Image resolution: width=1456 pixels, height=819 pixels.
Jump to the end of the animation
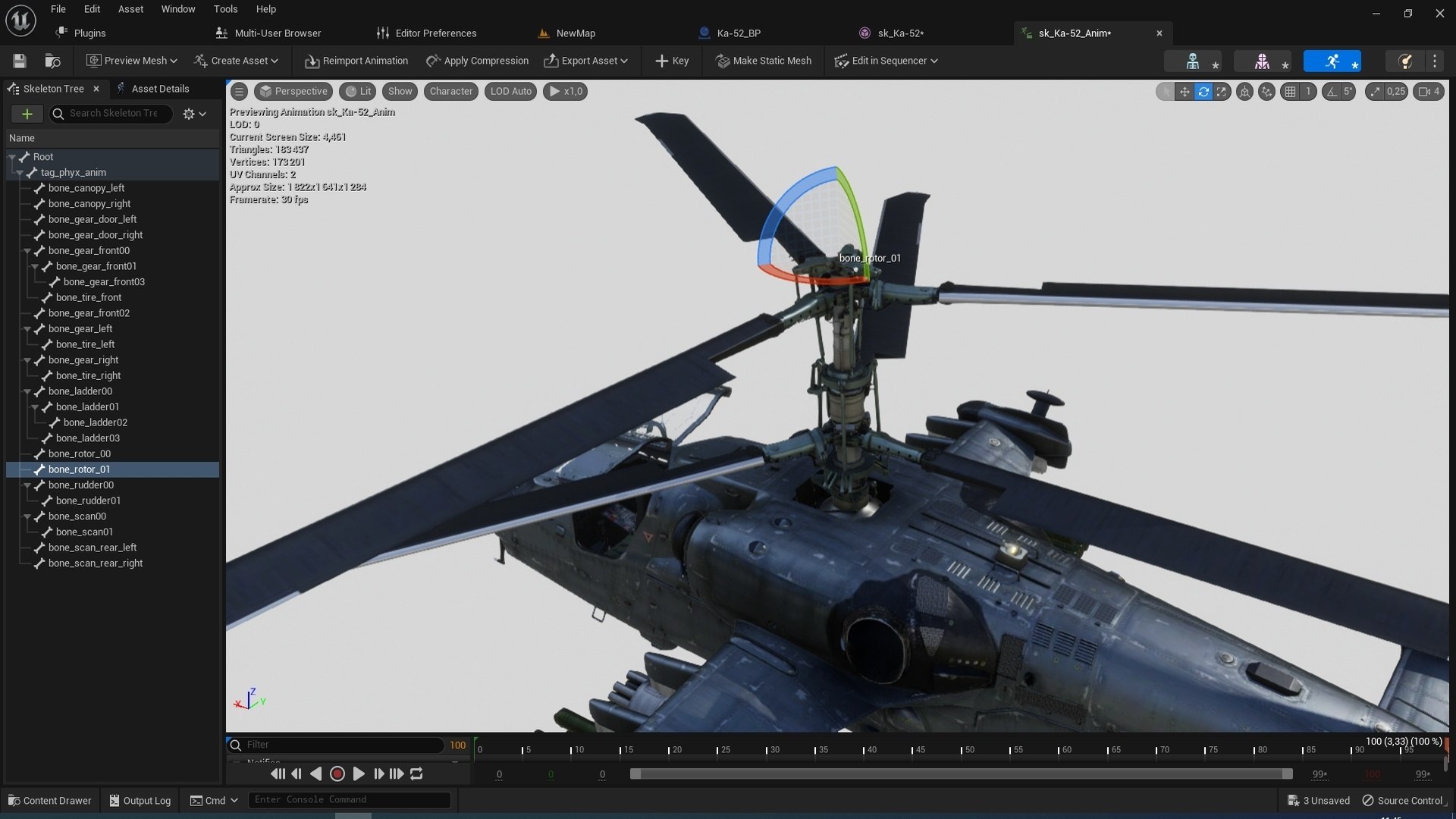pos(397,773)
